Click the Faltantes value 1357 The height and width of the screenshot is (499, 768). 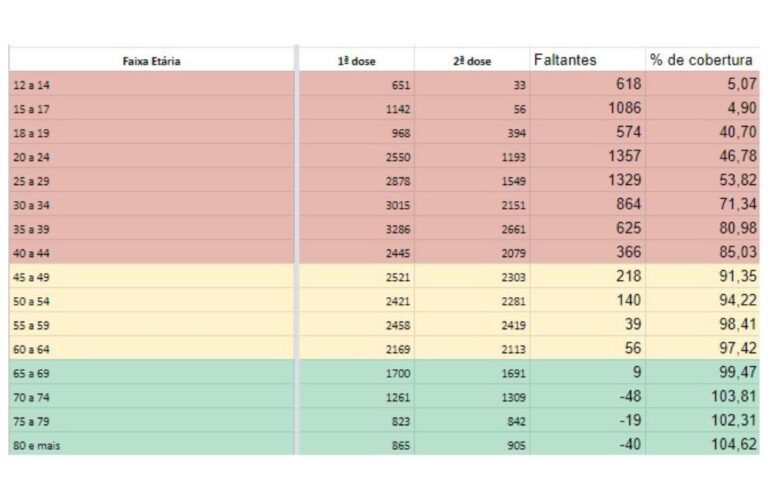(x=623, y=156)
